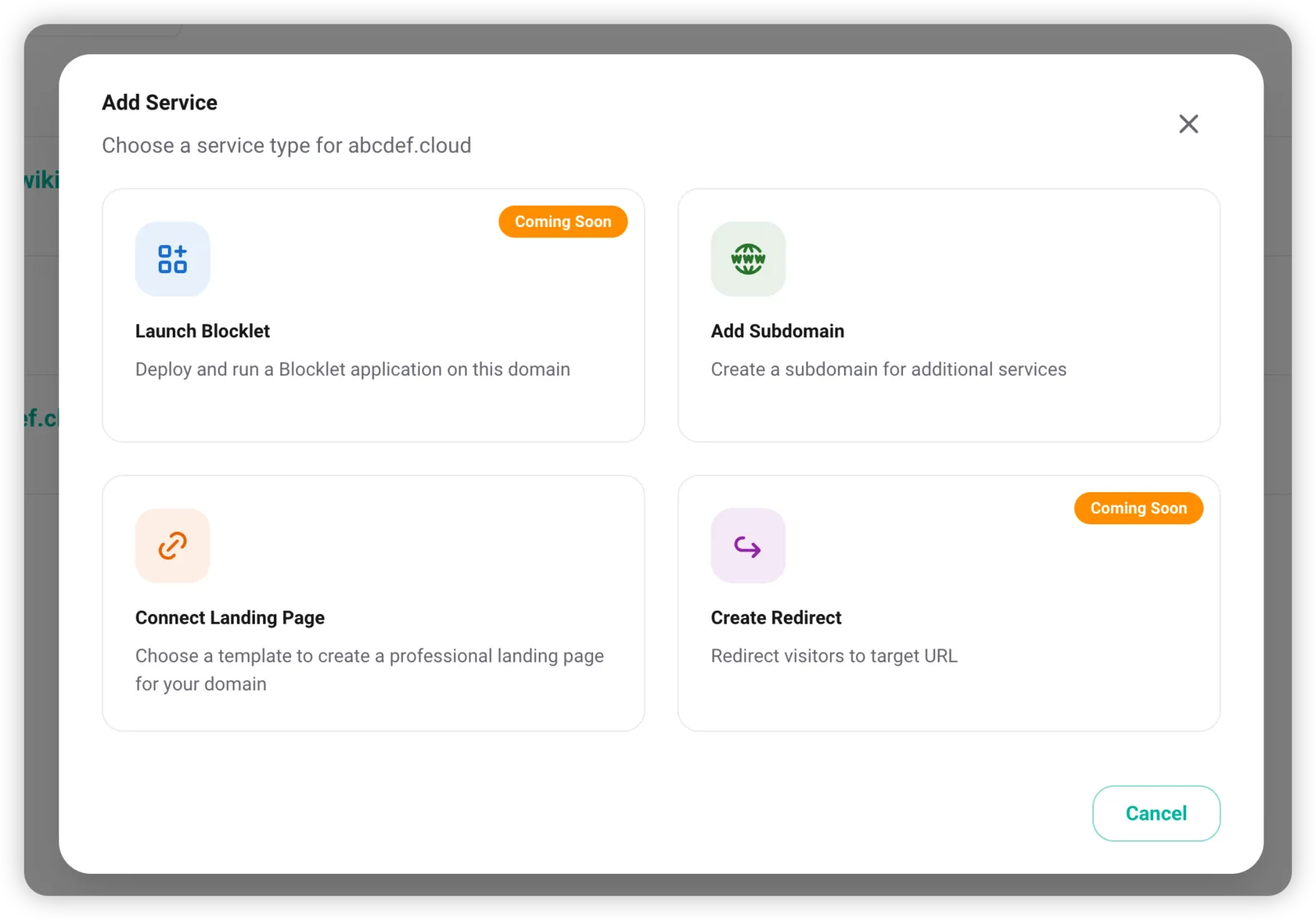1316x920 pixels.
Task: Click the green www globe icon
Action: (748, 259)
